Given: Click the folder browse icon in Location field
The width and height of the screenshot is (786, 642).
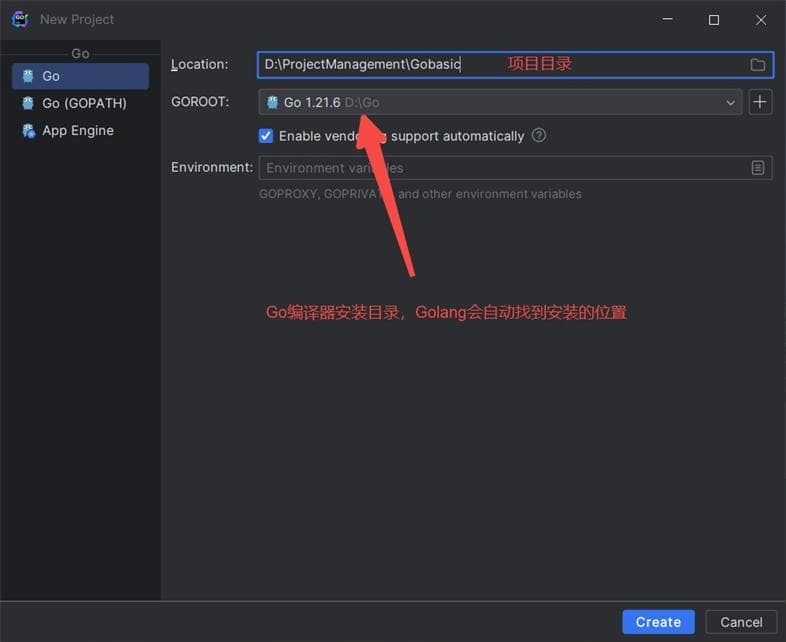Looking at the screenshot, I should 757,65.
